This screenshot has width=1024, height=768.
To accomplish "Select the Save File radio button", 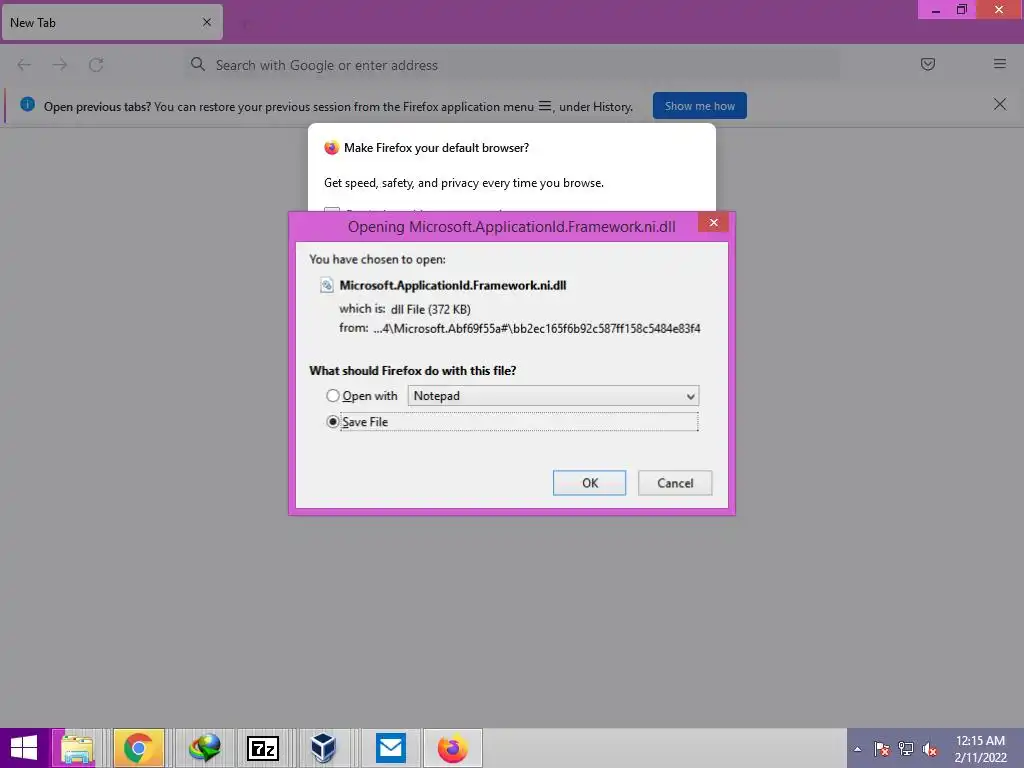I will [333, 422].
